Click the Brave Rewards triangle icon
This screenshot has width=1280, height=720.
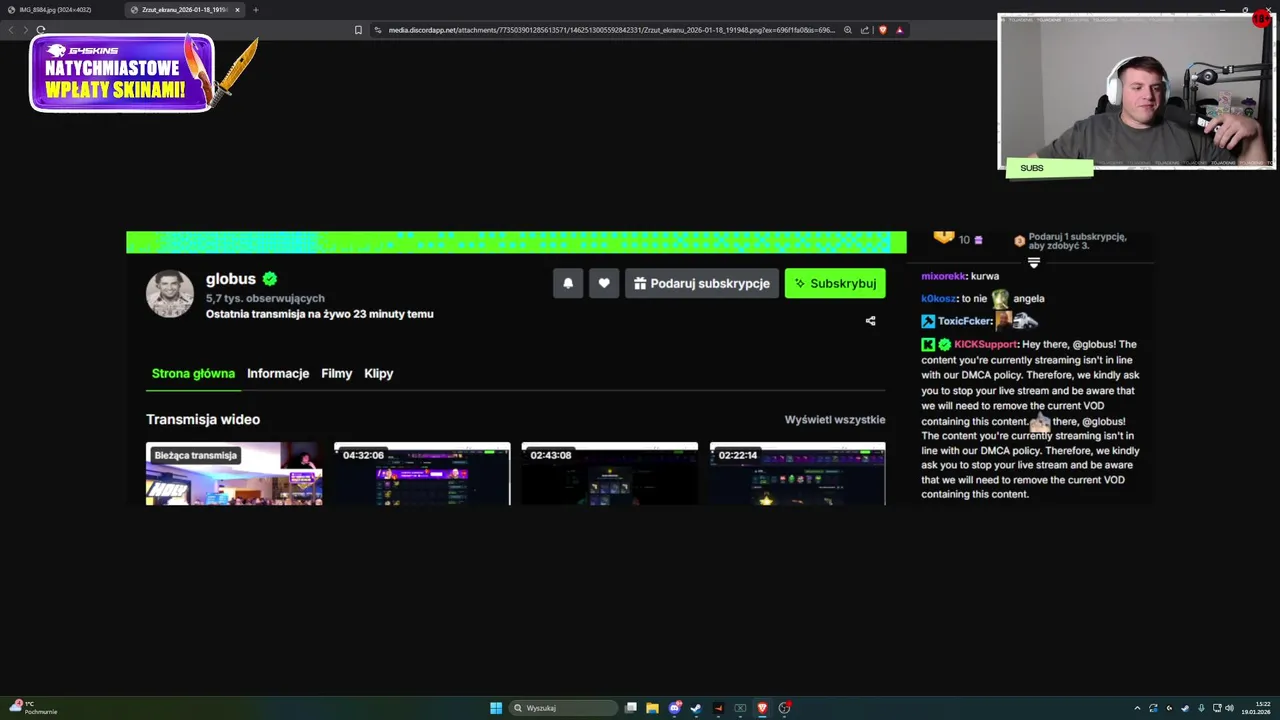899,30
